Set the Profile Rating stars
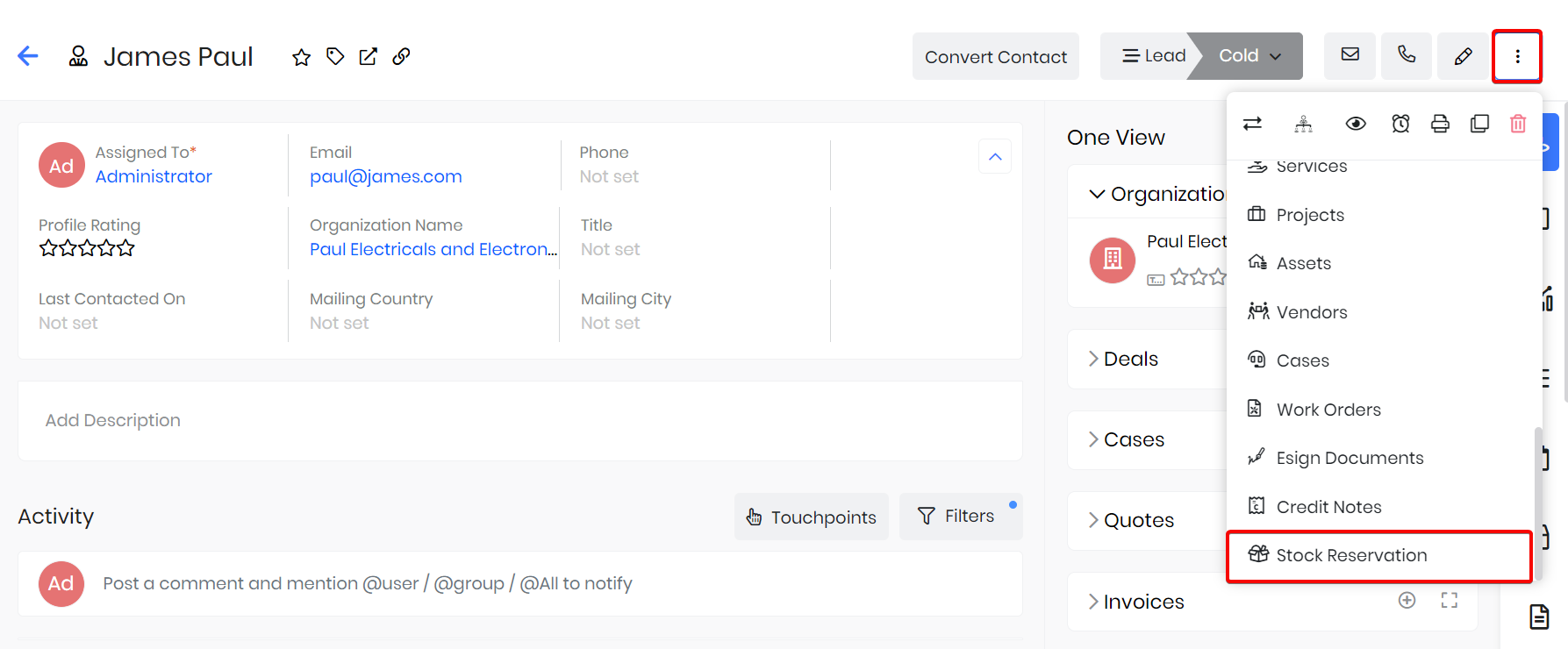Viewport: 1568px width, 649px height. click(87, 248)
